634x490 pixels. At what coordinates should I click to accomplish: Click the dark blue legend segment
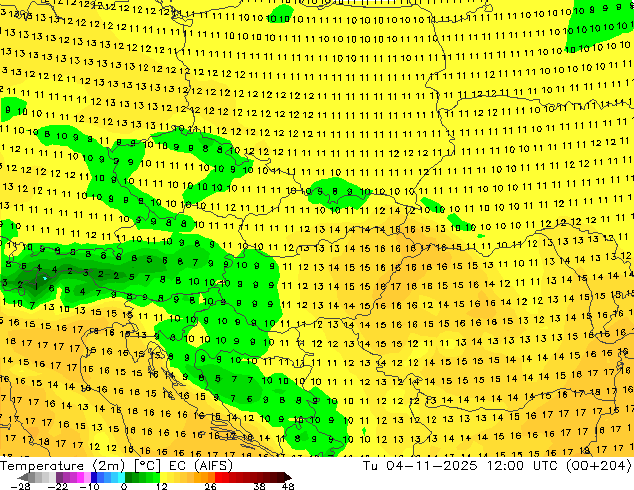[94, 477]
